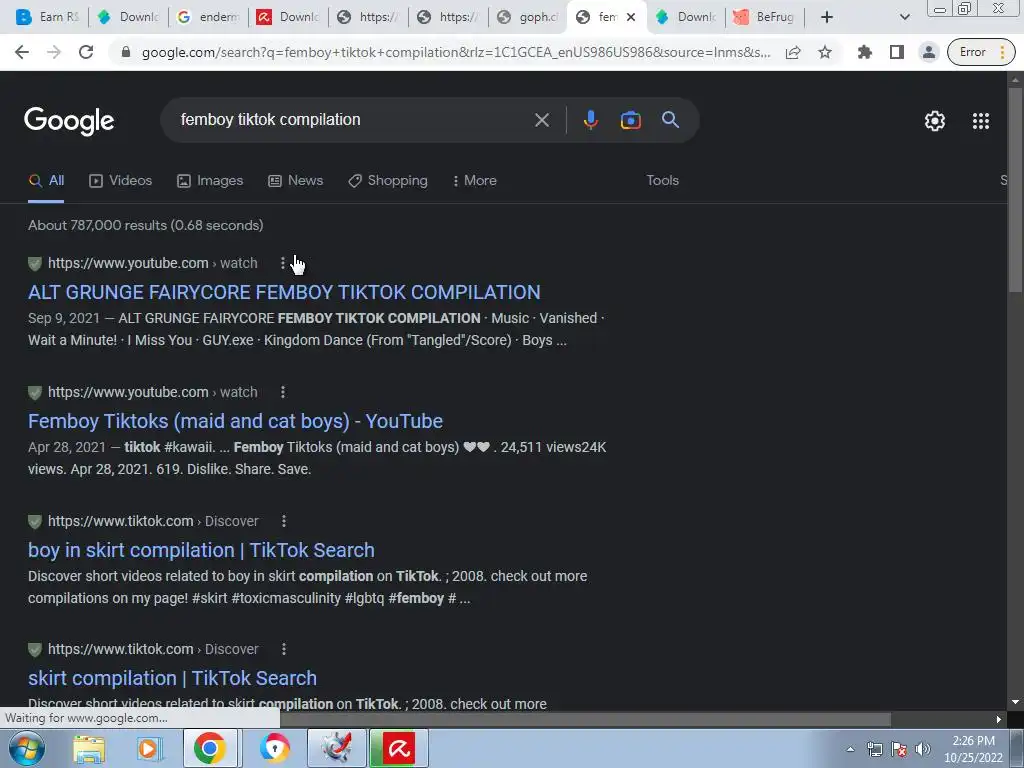Image resolution: width=1024 pixels, height=768 pixels.
Task: Open the ALT GRUNGE FAIRYCORE result link
Action: pyautogui.click(x=284, y=292)
